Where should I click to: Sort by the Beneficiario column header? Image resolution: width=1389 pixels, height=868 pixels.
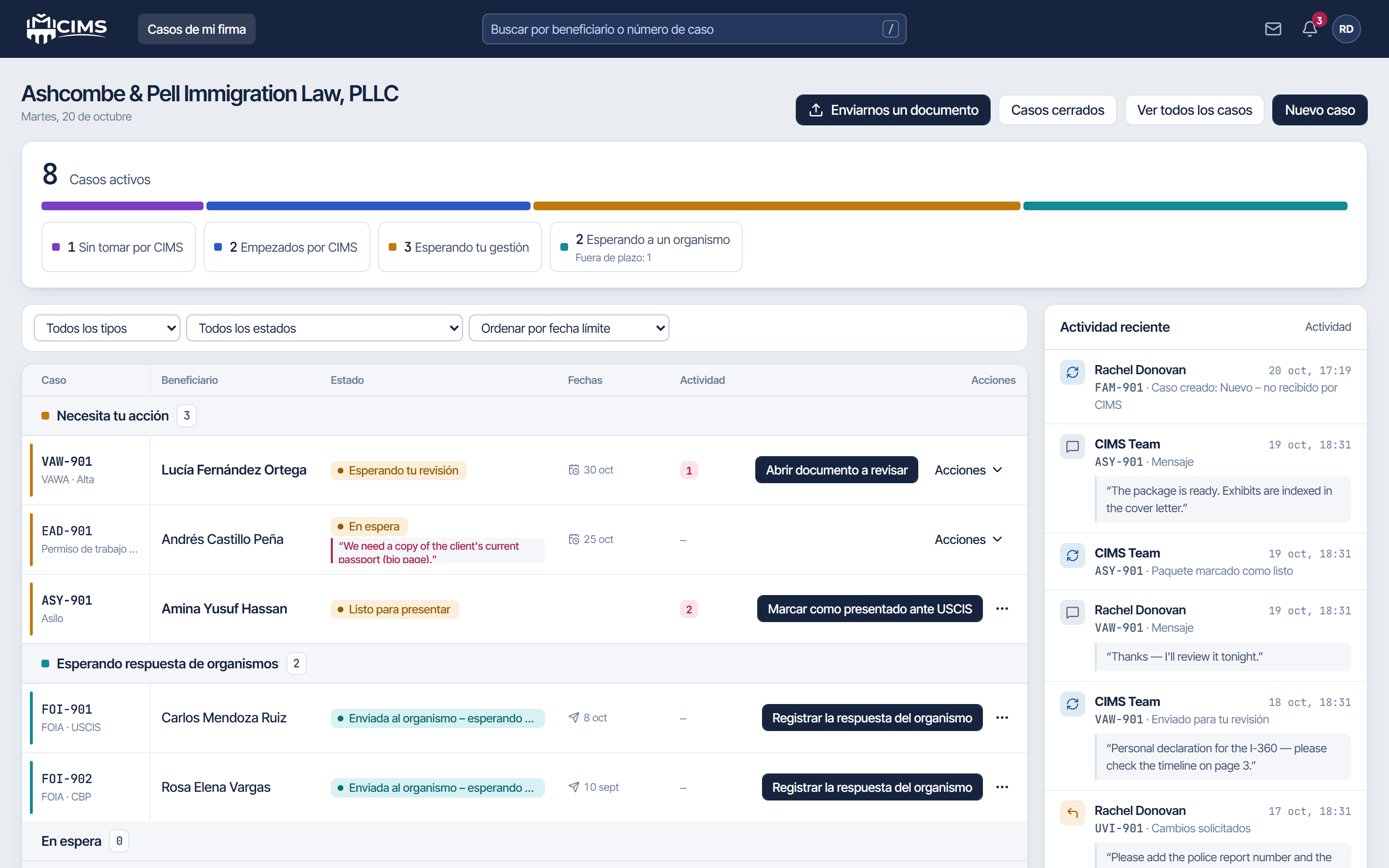point(190,380)
